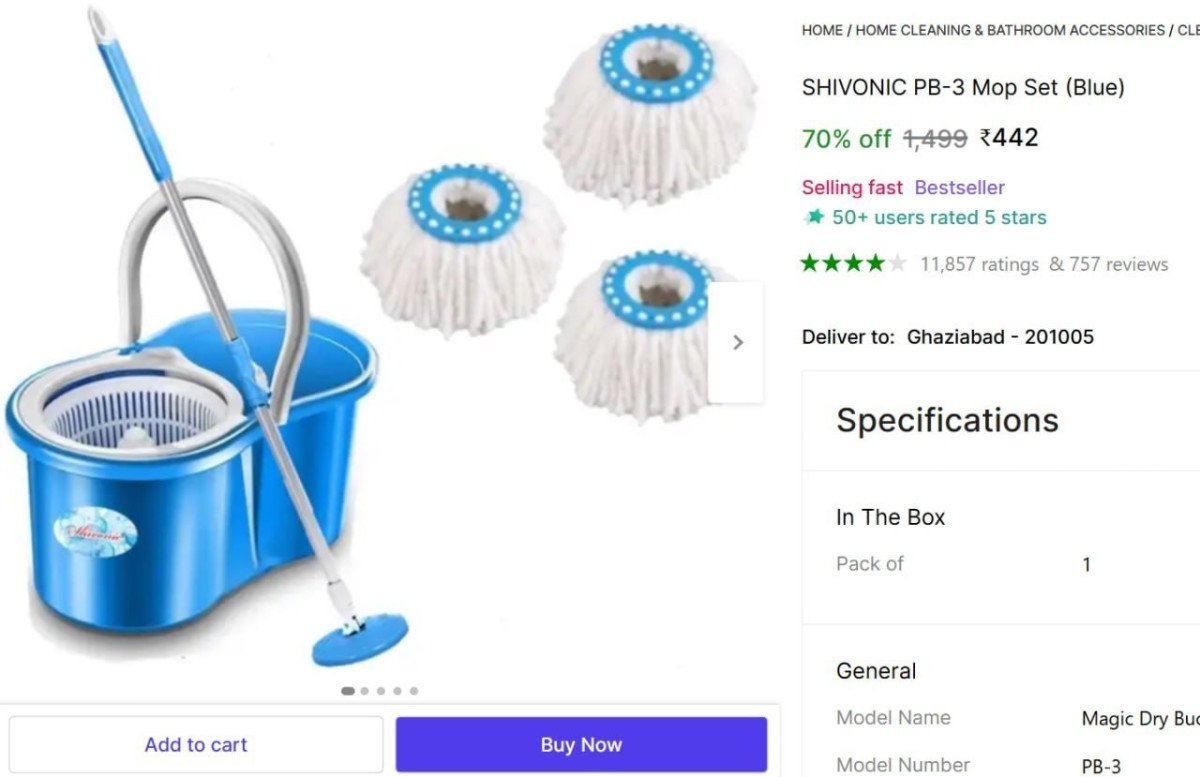The width and height of the screenshot is (1200, 777).
Task: Select the second carousel pagination dot
Action: (x=364, y=690)
